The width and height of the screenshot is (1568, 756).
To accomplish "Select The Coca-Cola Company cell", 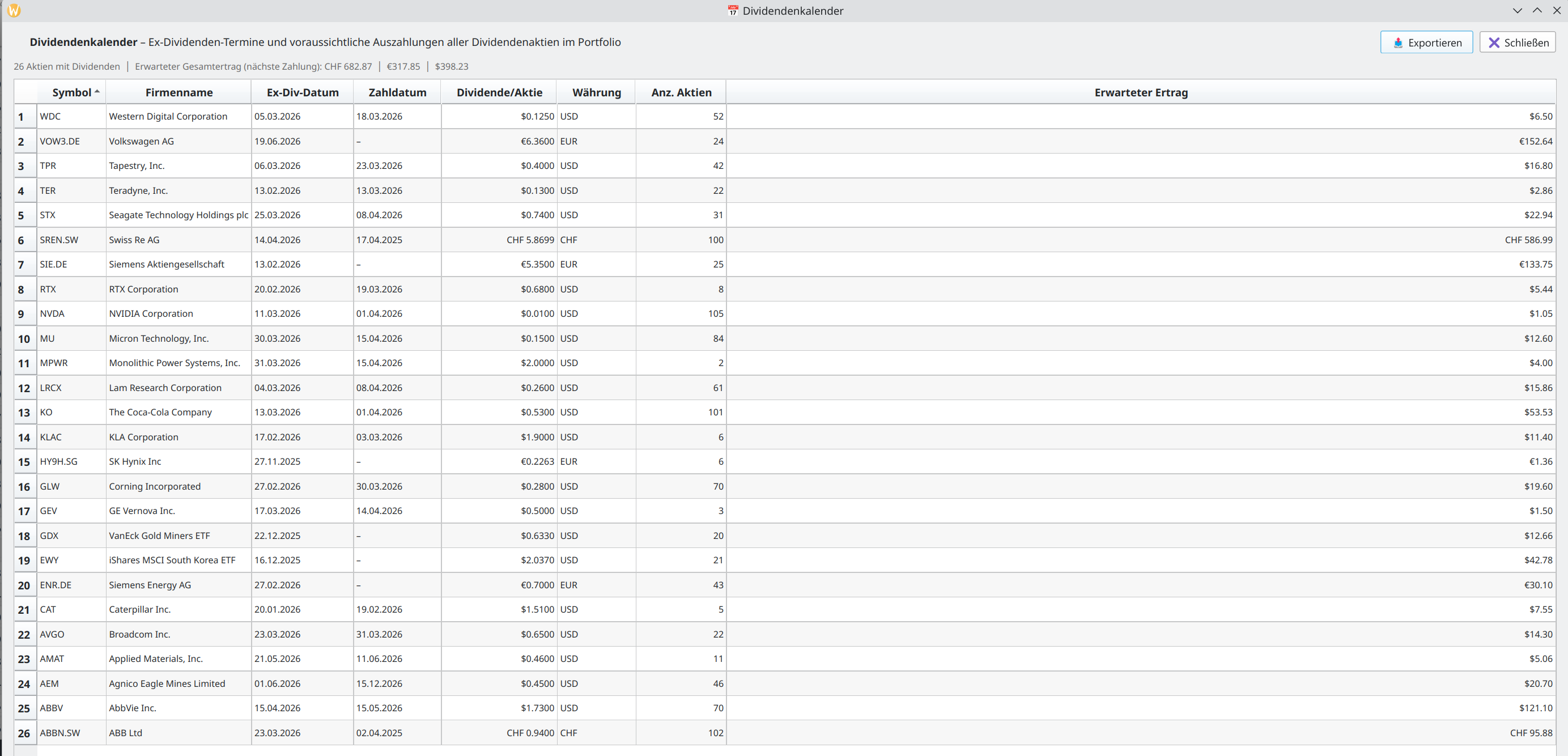I will coord(179,412).
